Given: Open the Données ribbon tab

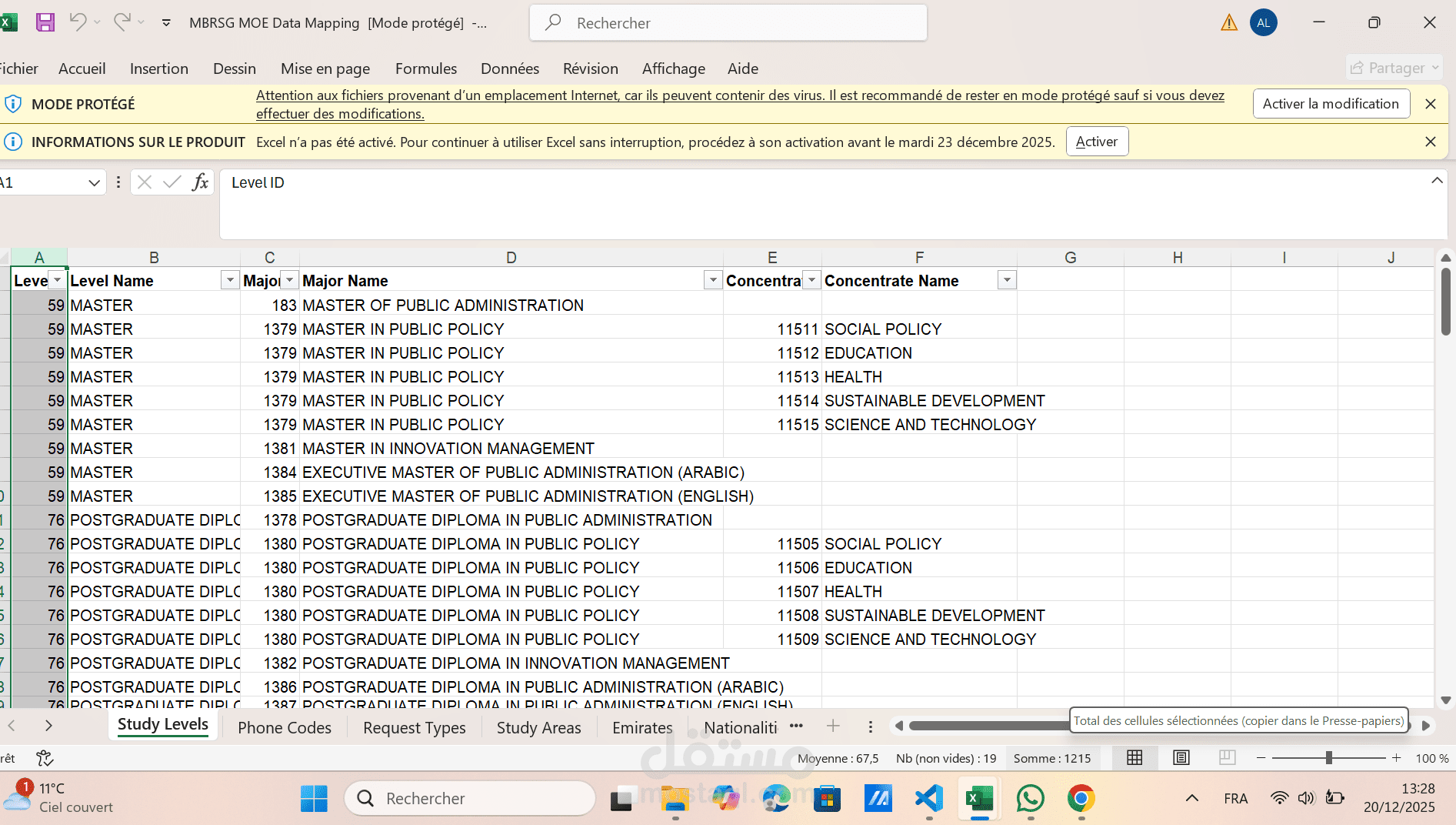Looking at the screenshot, I should (x=510, y=68).
